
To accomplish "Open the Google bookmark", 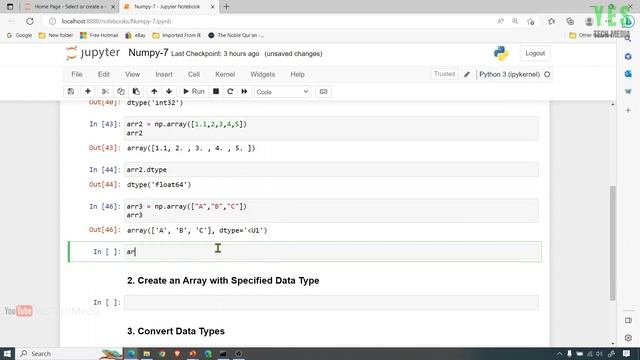I will click(x=19, y=36).
